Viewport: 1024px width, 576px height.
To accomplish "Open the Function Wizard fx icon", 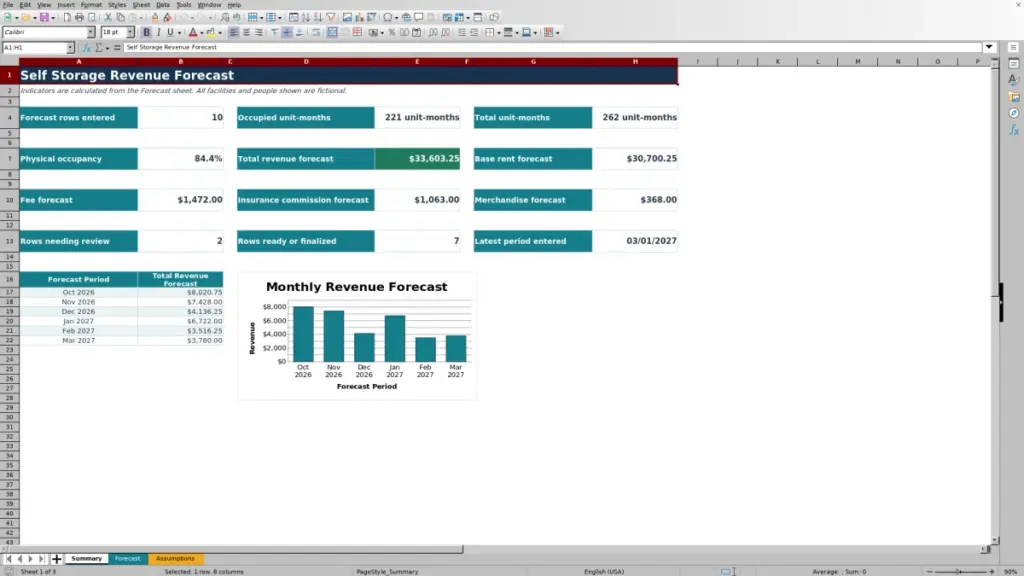I will tap(86, 47).
